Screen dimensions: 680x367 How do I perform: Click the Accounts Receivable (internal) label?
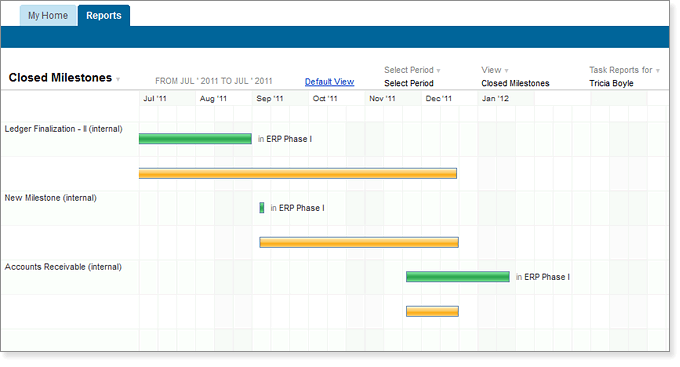[x=63, y=267]
